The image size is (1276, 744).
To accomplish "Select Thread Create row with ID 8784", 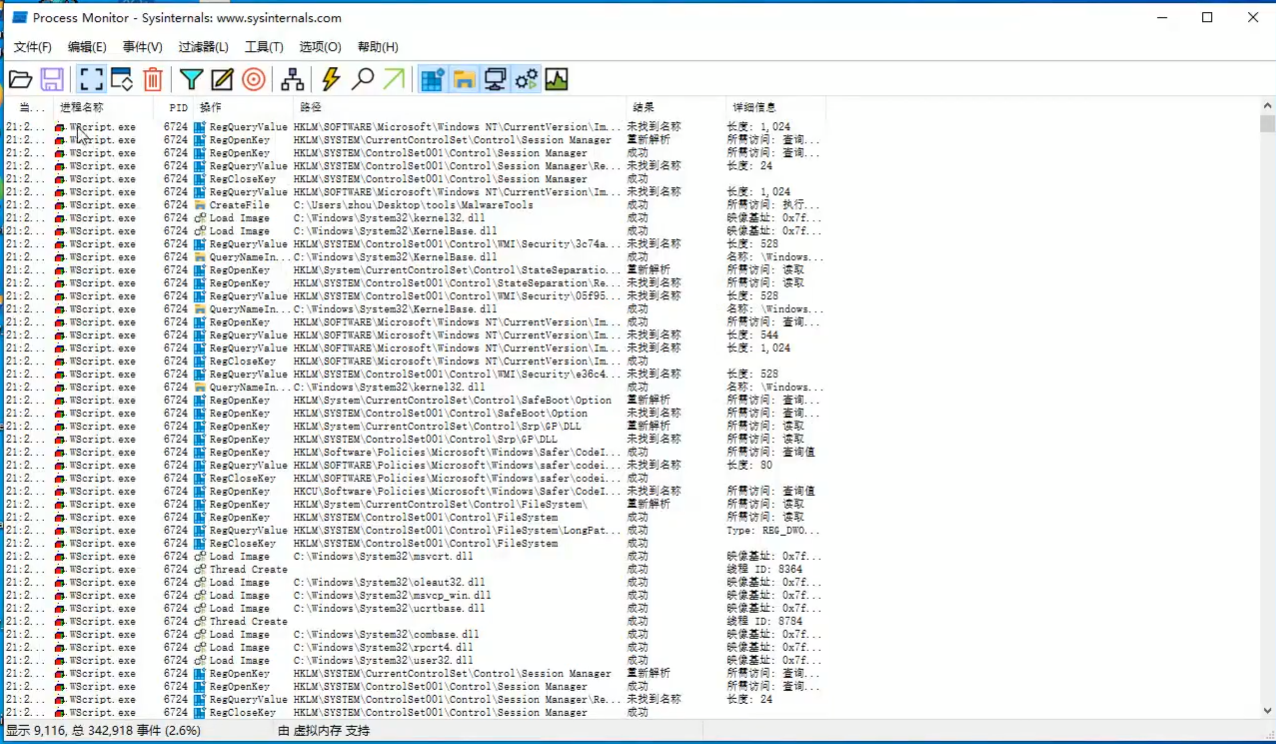I will tap(413, 621).
